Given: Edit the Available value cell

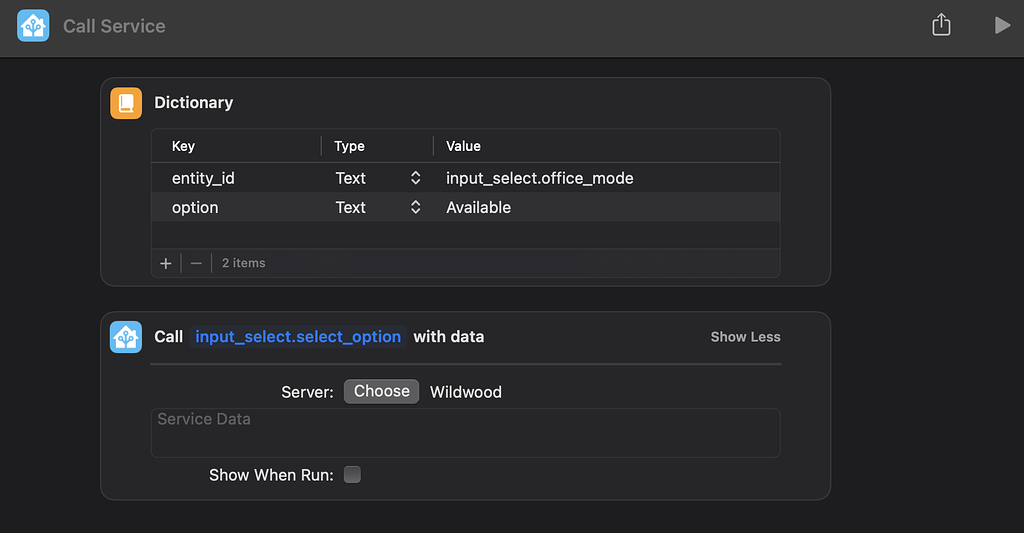Looking at the screenshot, I should 479,208.
